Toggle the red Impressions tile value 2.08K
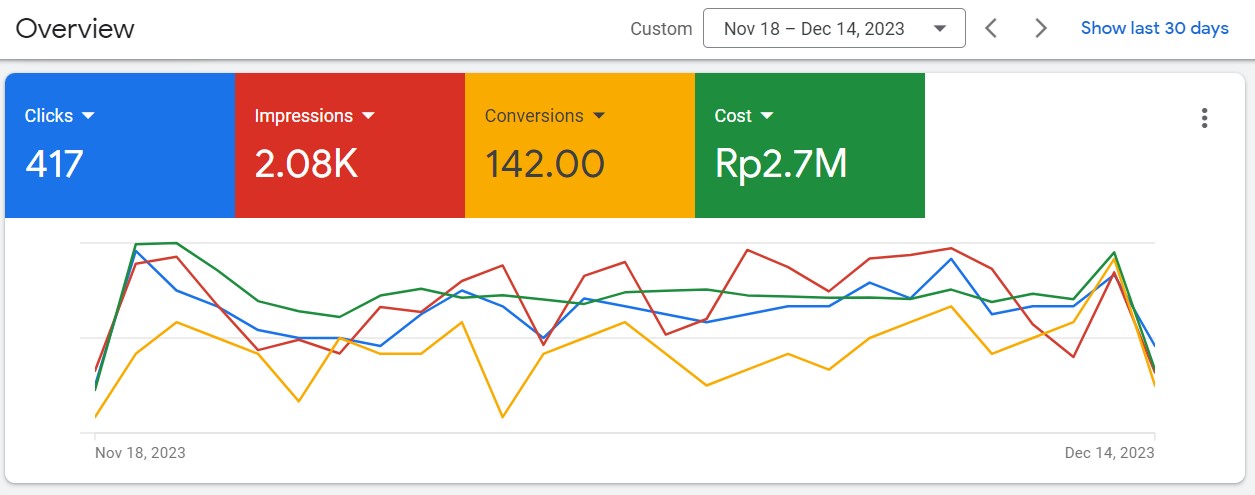The width and height of the screenshot is (1255, 495). tap(306, 164)
